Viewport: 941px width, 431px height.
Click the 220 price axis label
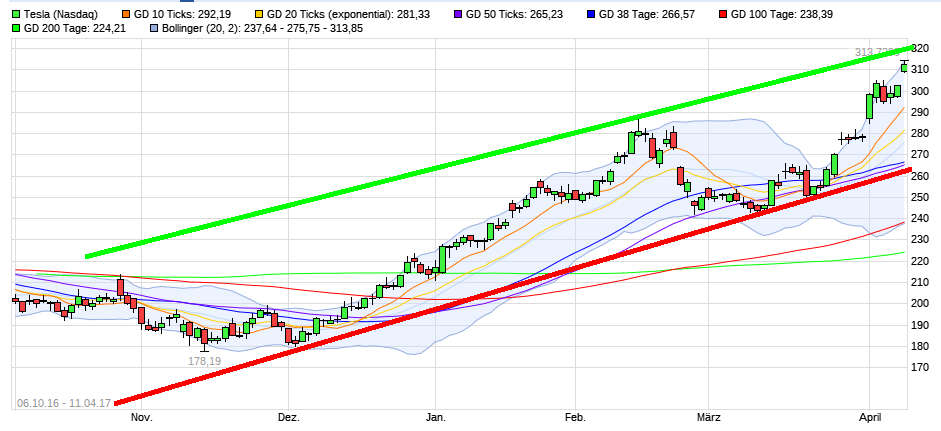(921, 261)
